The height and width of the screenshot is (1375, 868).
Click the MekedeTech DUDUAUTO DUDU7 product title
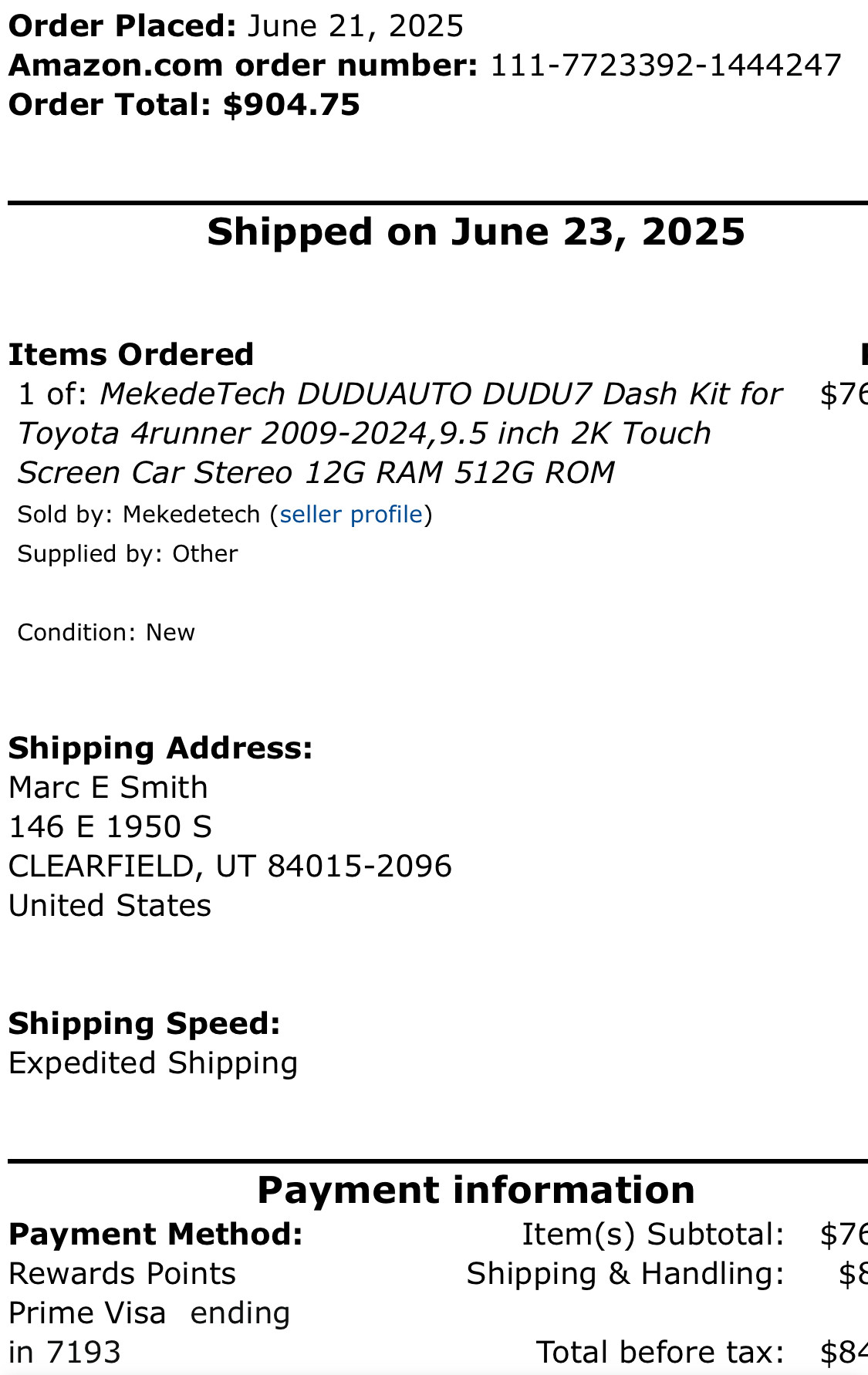pos(400,433)
